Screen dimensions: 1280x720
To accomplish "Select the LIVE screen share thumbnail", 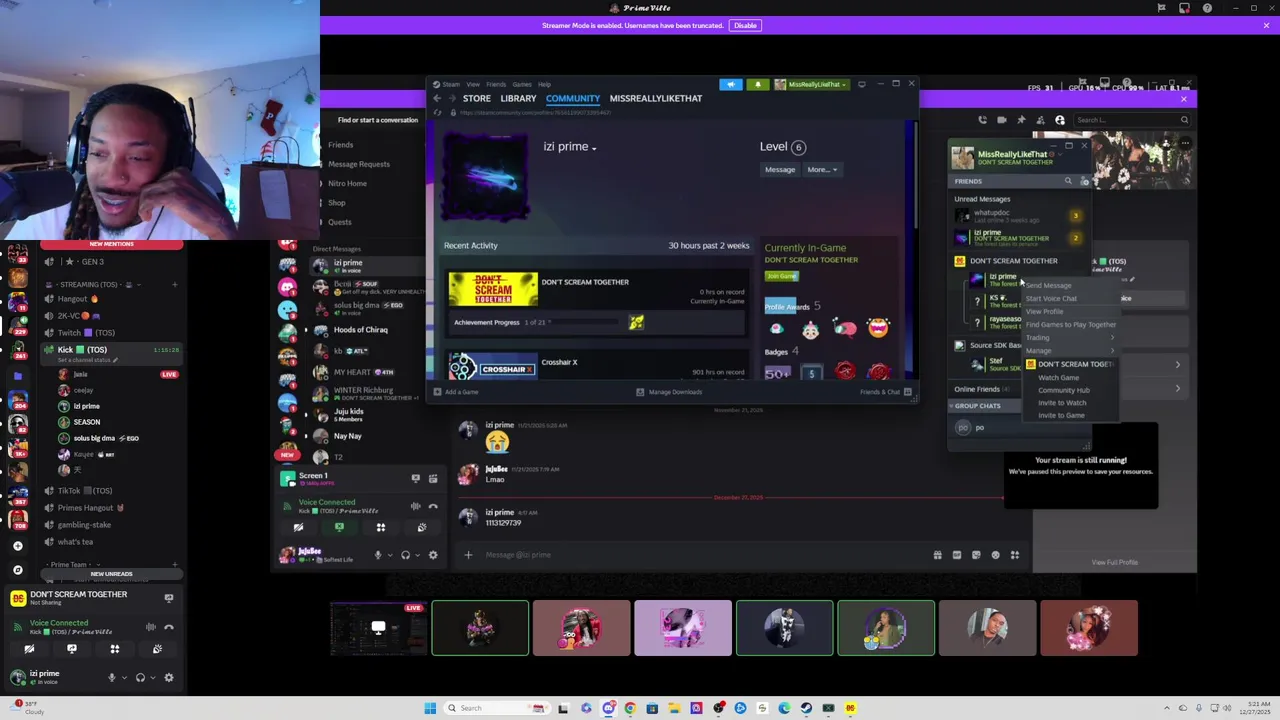I will pyautogui.click(x=378, y=628).
